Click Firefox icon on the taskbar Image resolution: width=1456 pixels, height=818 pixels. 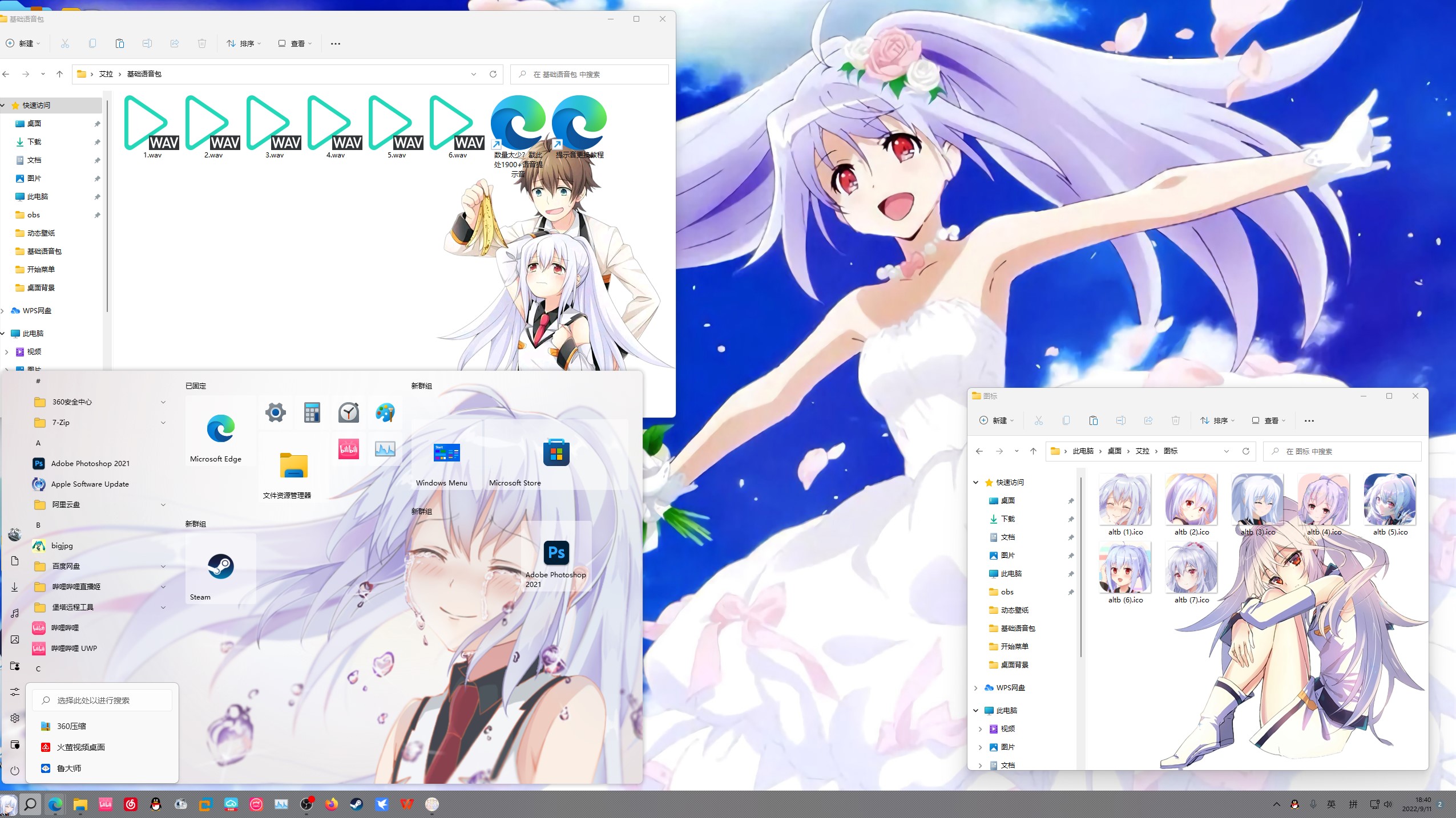tap(331, 804)
